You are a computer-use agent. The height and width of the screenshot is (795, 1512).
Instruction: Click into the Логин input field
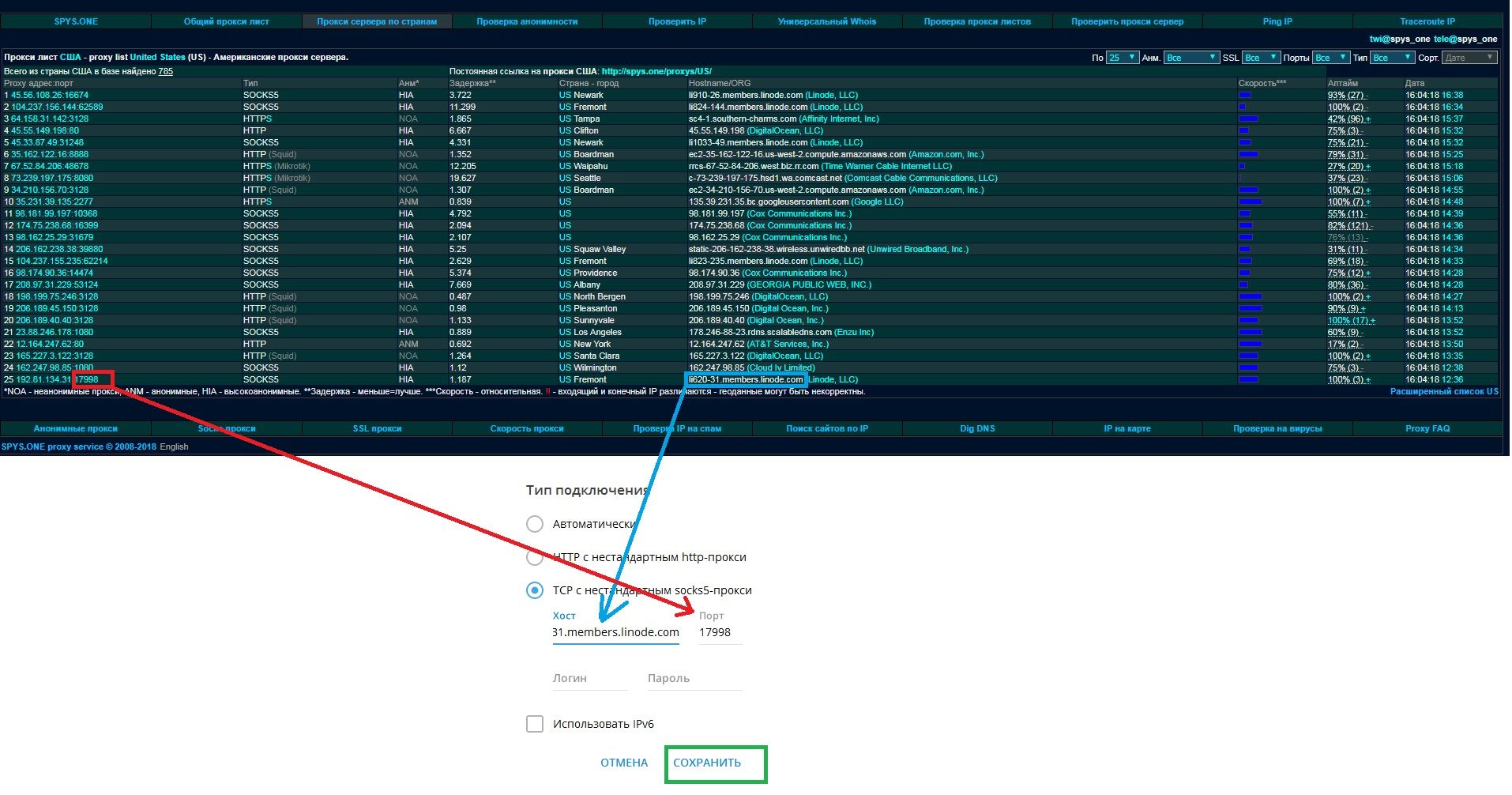point(589,679)
